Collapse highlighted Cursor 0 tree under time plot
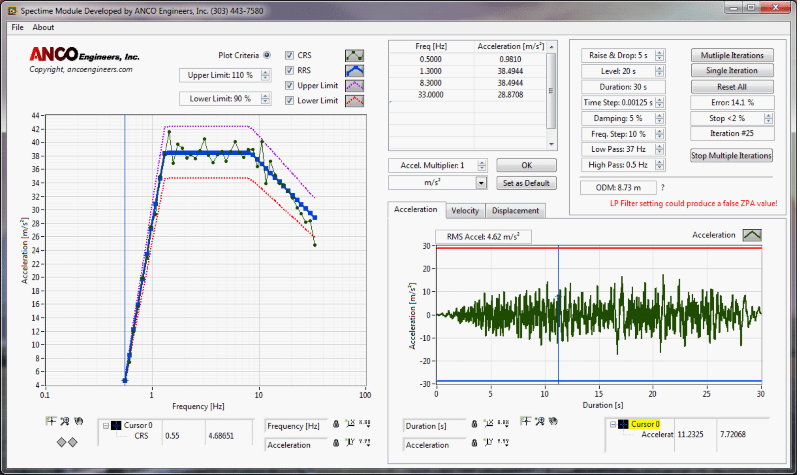The height and width of the screenshot is (475, 800). coord(612,424)
